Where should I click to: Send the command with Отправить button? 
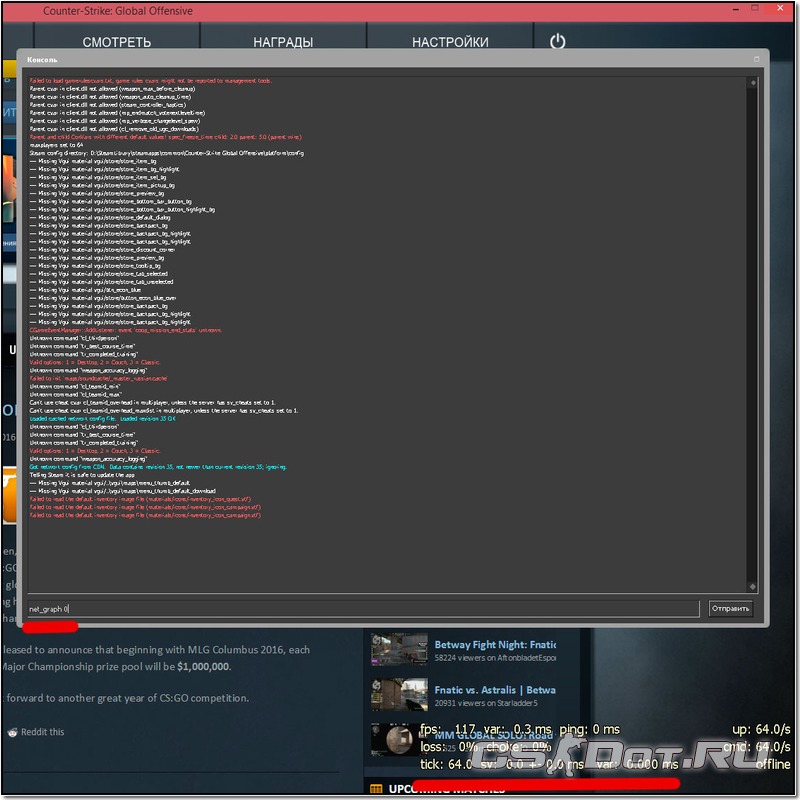[730, 609]
